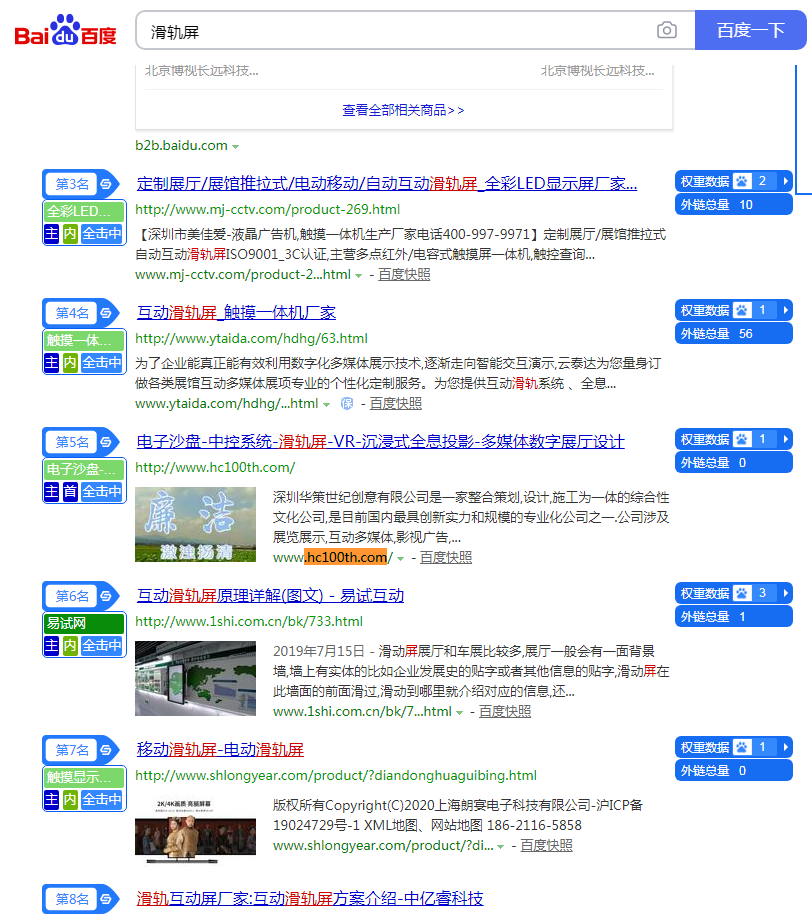Click the 百度一下 search button
The image size is (812, 914).
(751, 30)
